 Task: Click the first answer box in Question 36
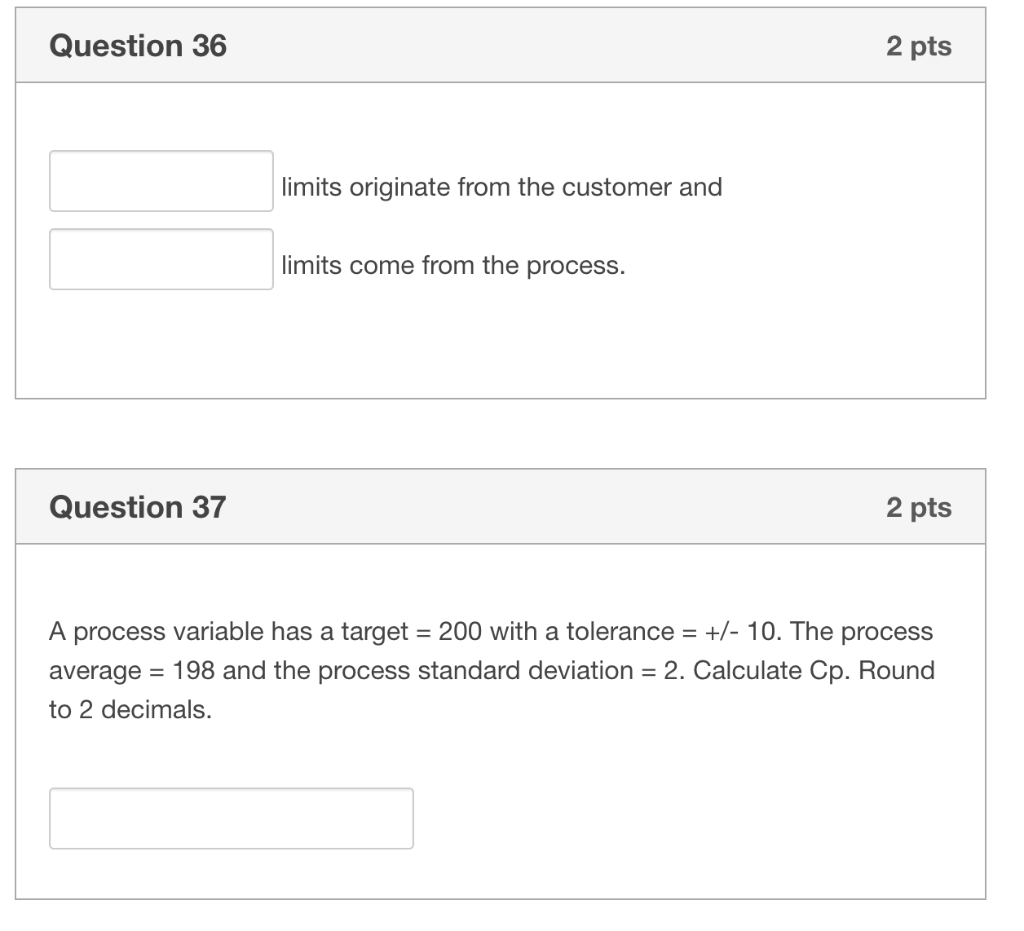point(161,181)
